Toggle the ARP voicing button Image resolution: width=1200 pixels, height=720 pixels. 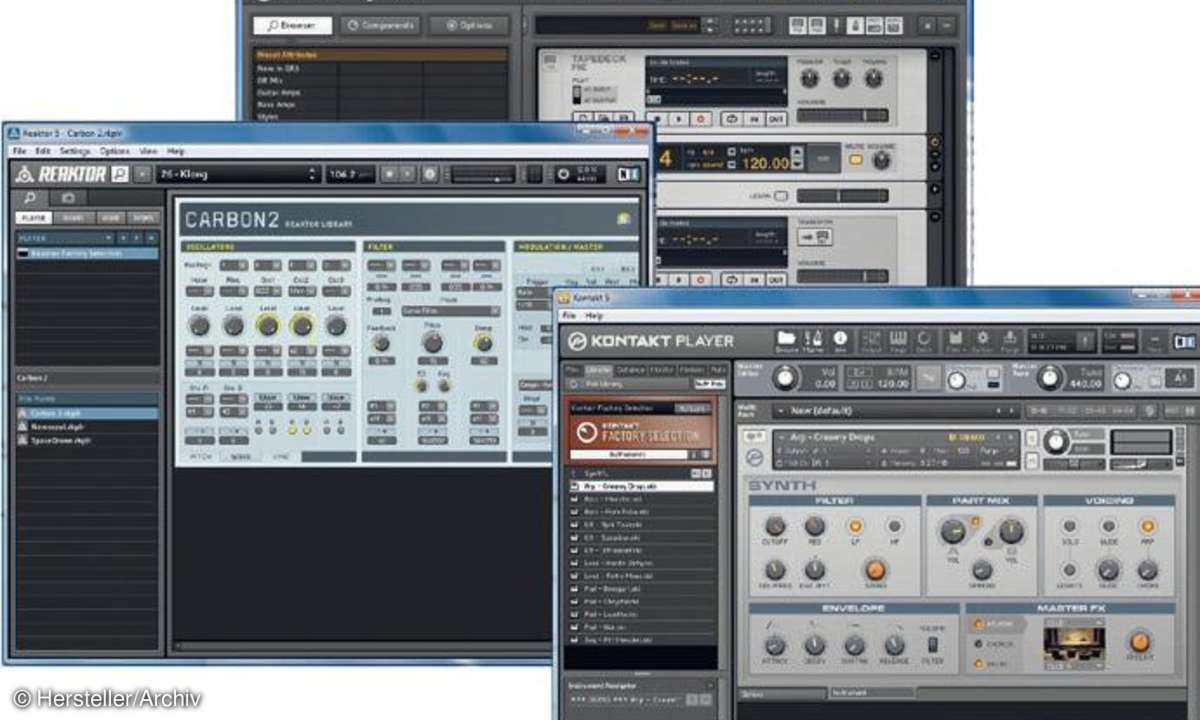point(1147,526)
